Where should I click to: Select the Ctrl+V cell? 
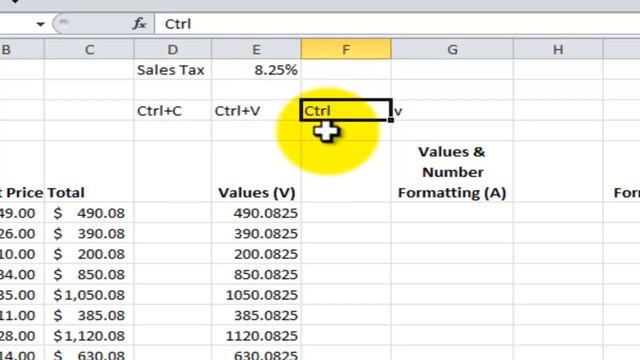click(x=256, y=111)
